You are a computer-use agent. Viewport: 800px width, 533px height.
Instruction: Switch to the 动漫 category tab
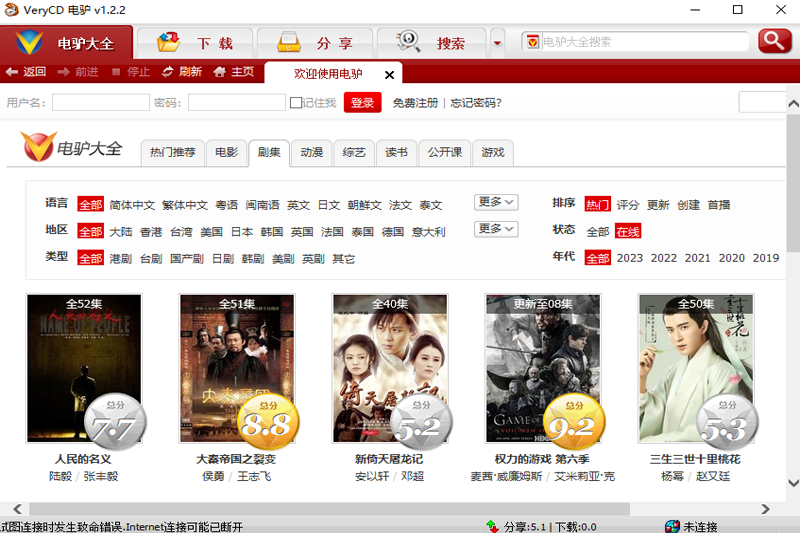(311, 152)
